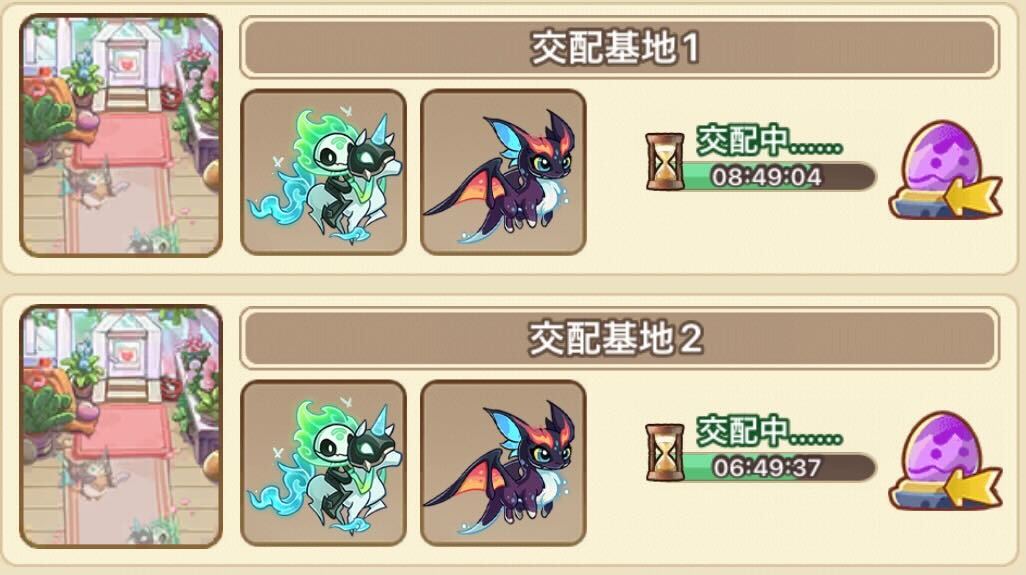Click the 06:49:37 timer progress bar
The height and width of the screenshot is (575, 1026).
coord(779,467)
